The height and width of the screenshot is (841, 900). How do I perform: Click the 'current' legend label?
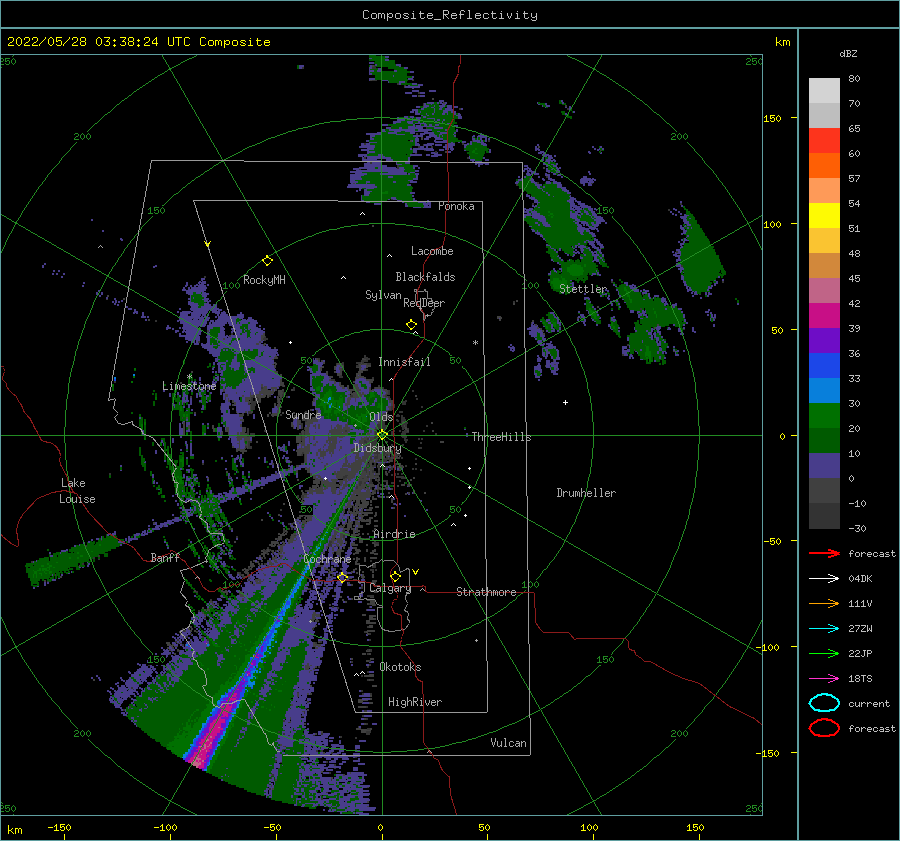(869, 703)
